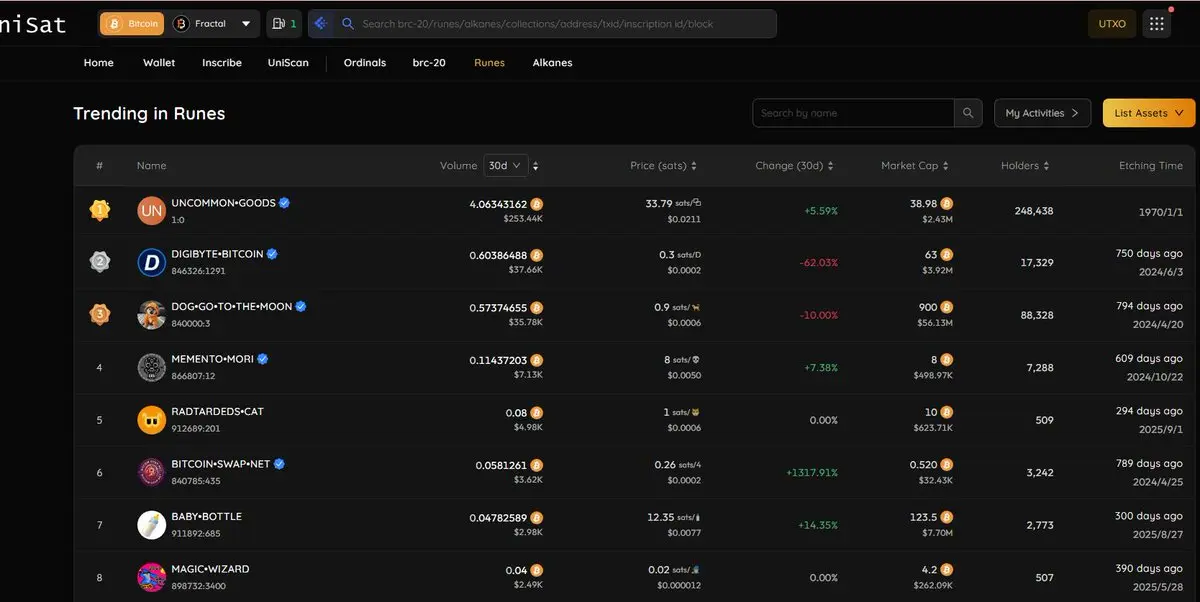The width and height of the screenshot is (1200, 602).
Task: Open the BABY•BOTTLE rune name link
Action: click(206, 517)
